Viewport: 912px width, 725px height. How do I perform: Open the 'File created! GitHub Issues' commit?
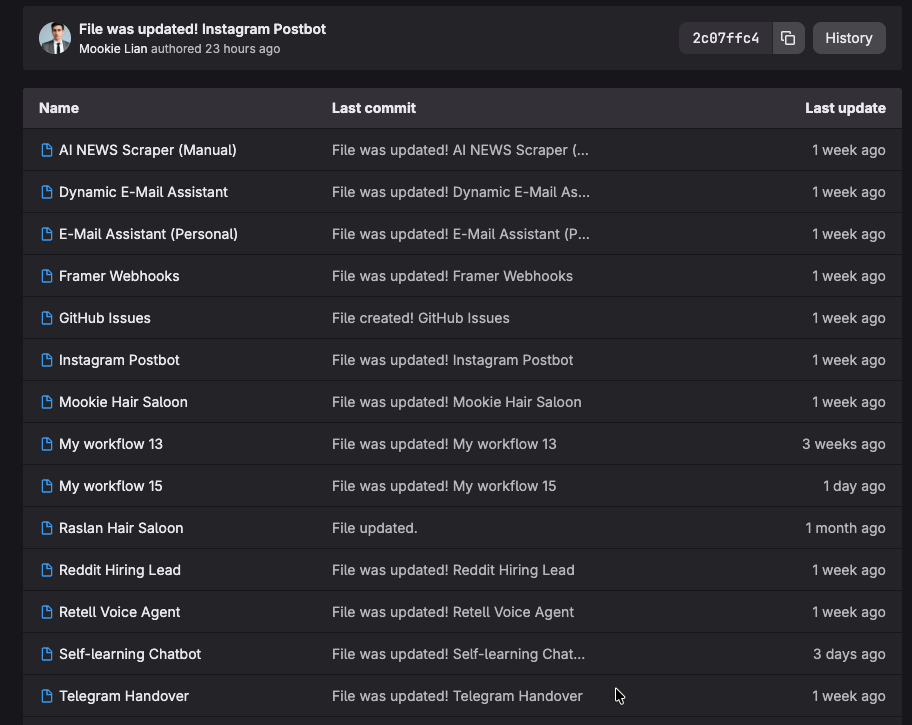[420, 318]
